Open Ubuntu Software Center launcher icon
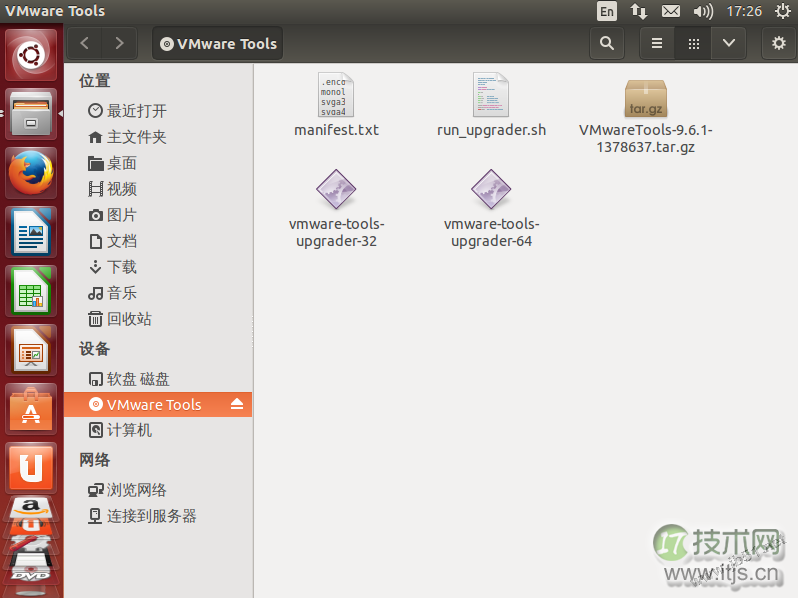 [31, 409]
